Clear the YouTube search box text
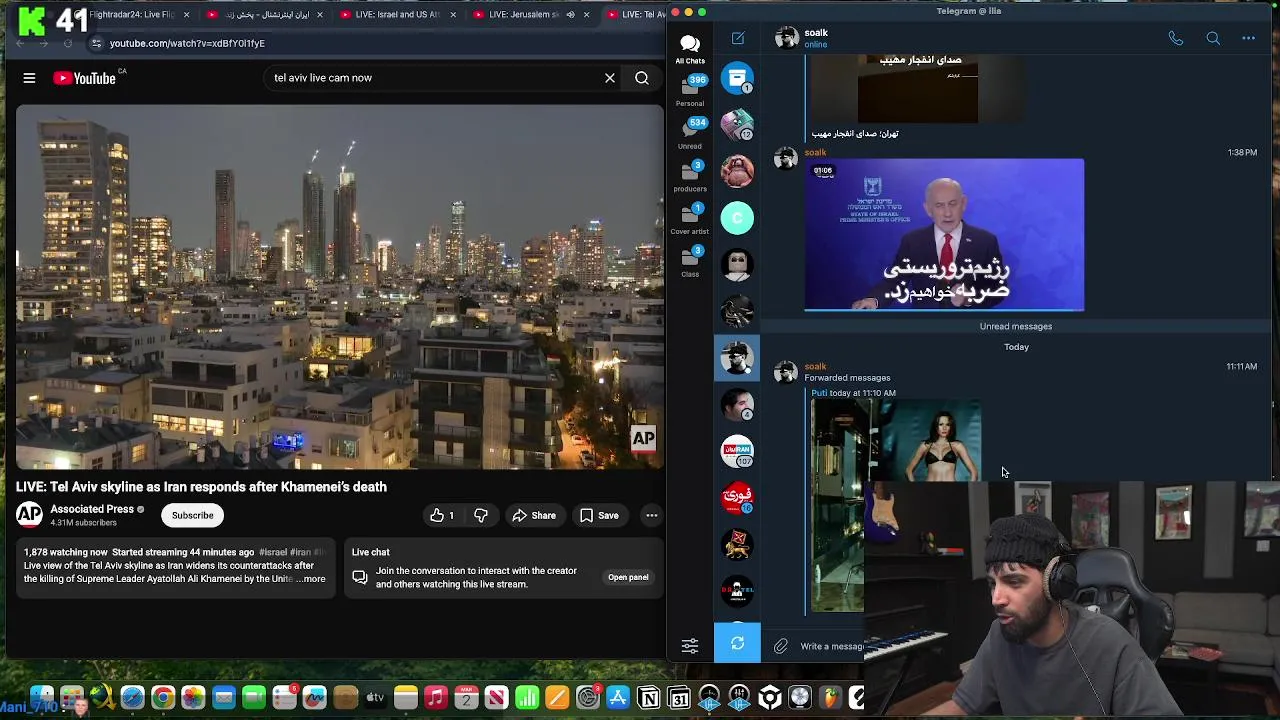Screen dimensions: 1280x720 609,78
